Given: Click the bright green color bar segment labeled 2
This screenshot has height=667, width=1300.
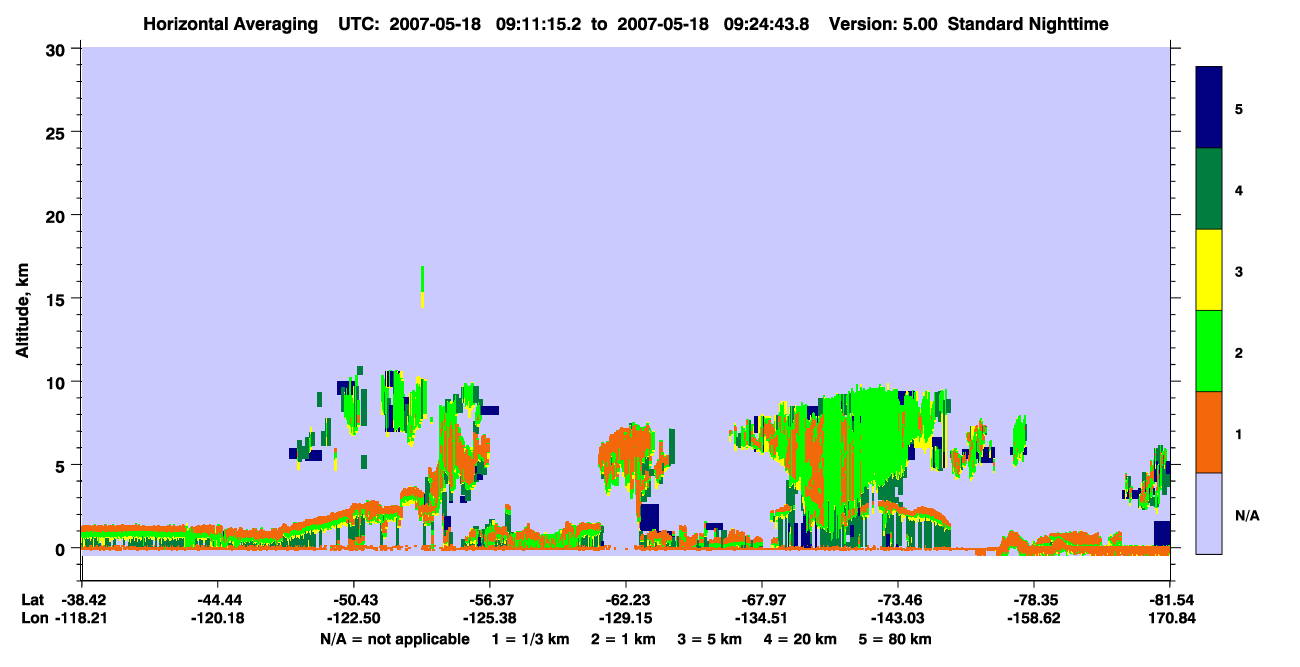Looking at the screenshot, I should [x=1209, y=351].
